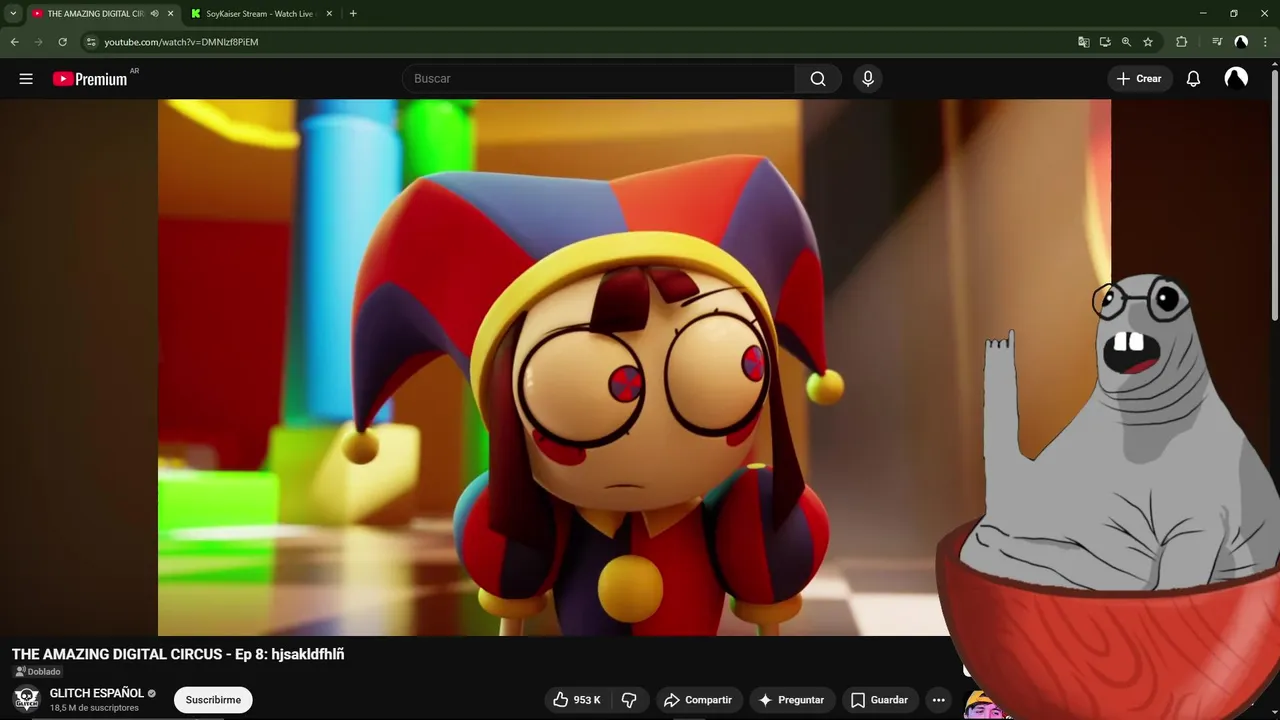Open a new browser tab
Viewport: 1280px width, 720px height.
(353, 13)
